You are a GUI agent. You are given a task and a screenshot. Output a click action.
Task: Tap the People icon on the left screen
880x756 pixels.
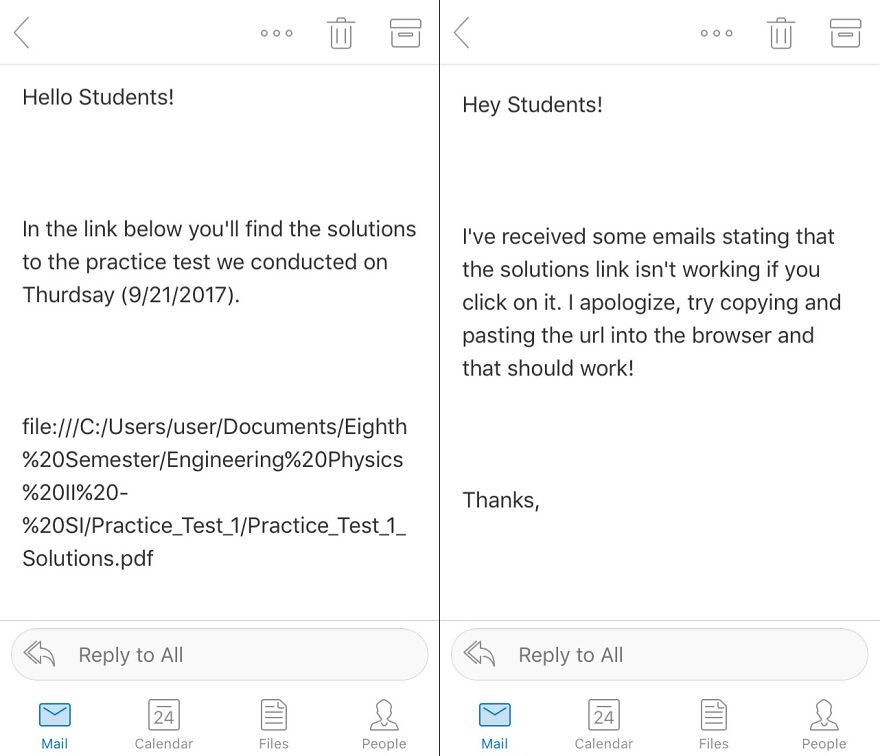[384, 722]
